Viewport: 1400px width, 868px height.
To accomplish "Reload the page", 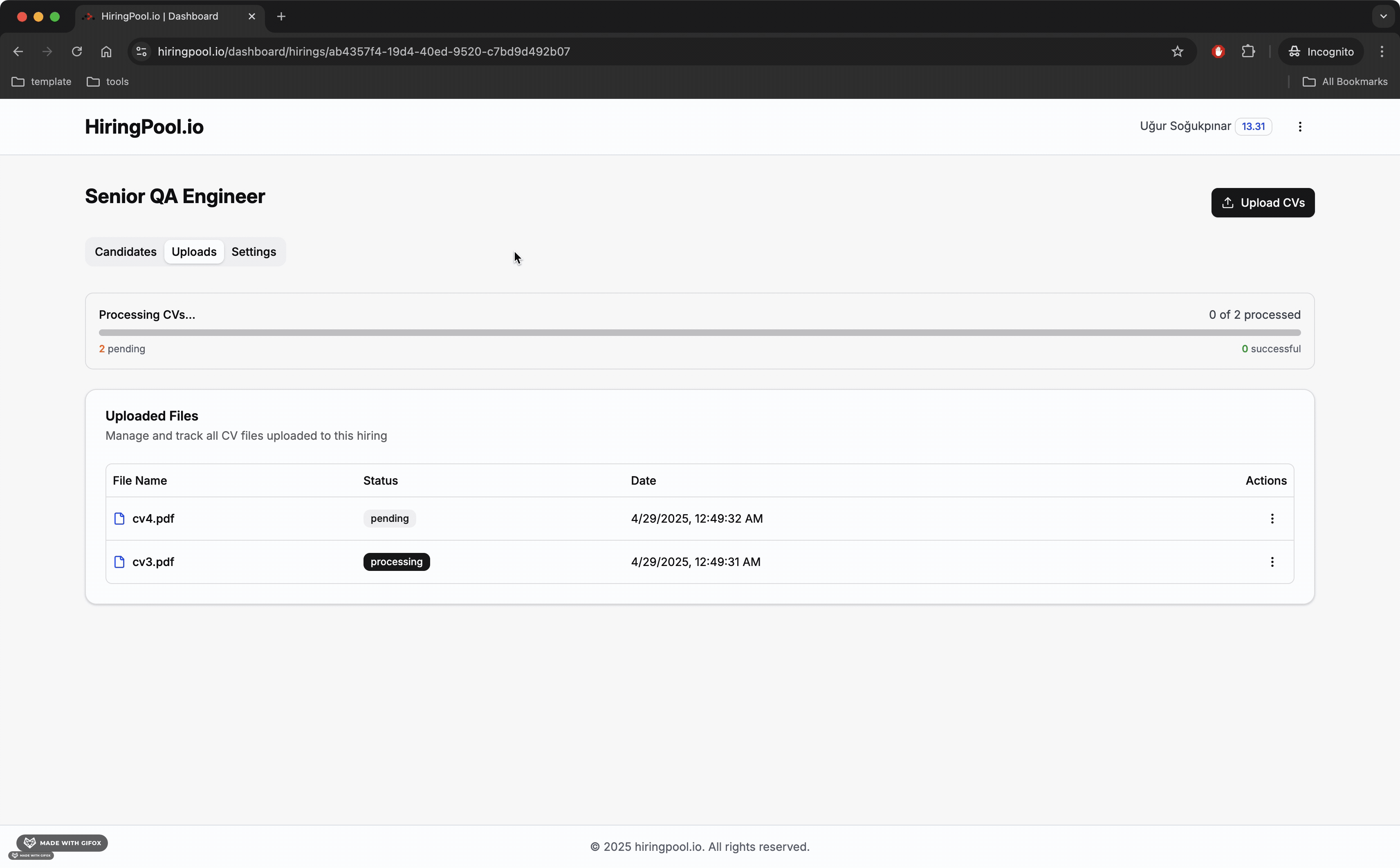I will tap(76, 51).
